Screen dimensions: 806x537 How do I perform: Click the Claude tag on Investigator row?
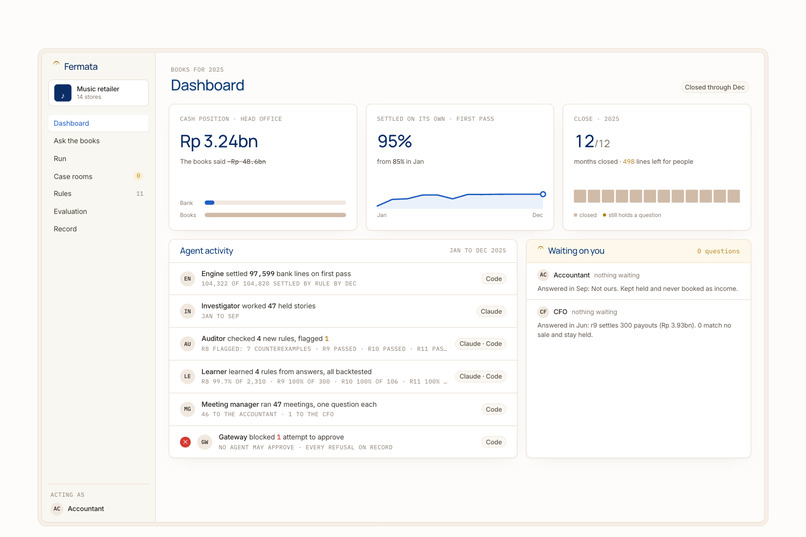[x=491, y=311]
